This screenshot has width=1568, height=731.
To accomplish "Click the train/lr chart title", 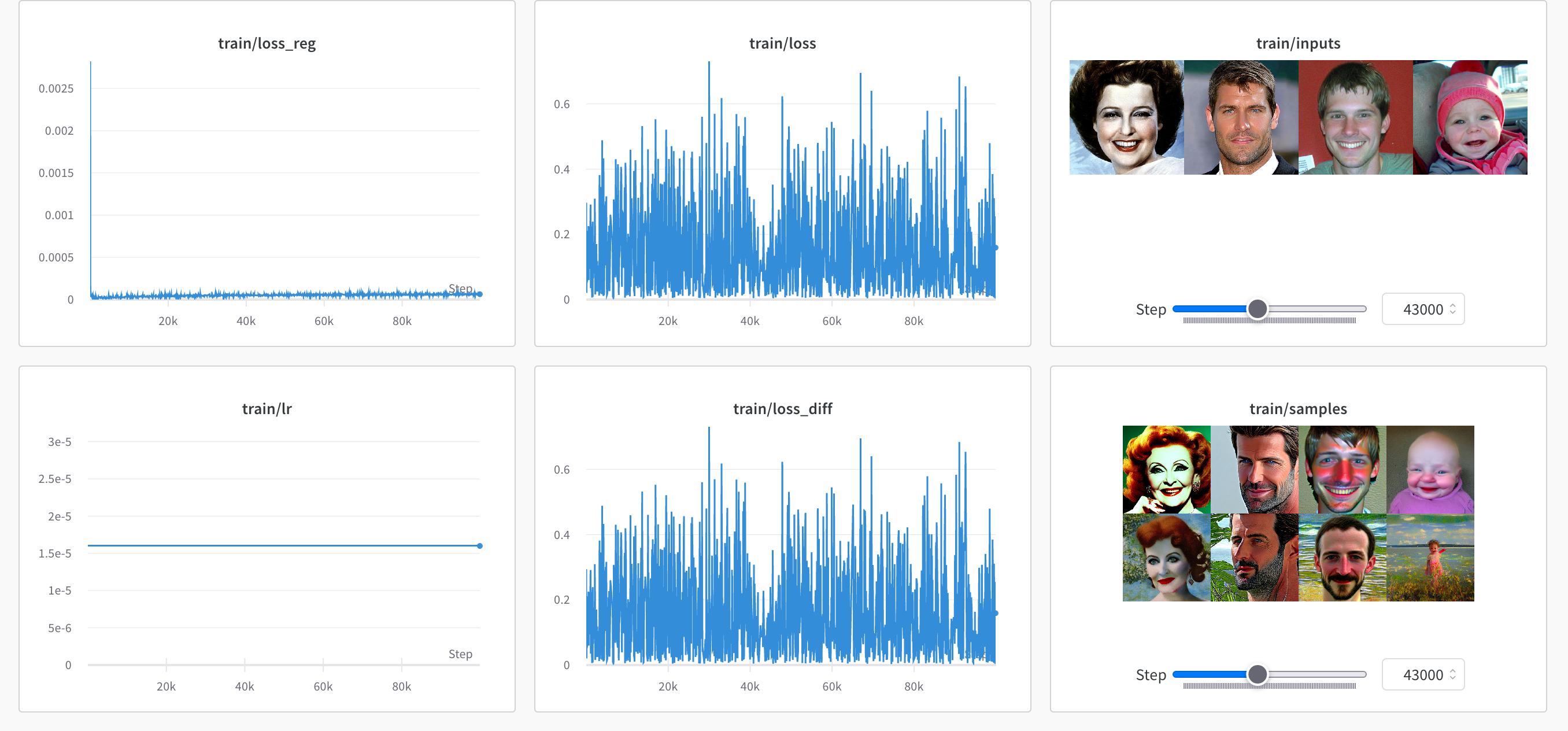I will pyautogui.click(x=267, y=408).
